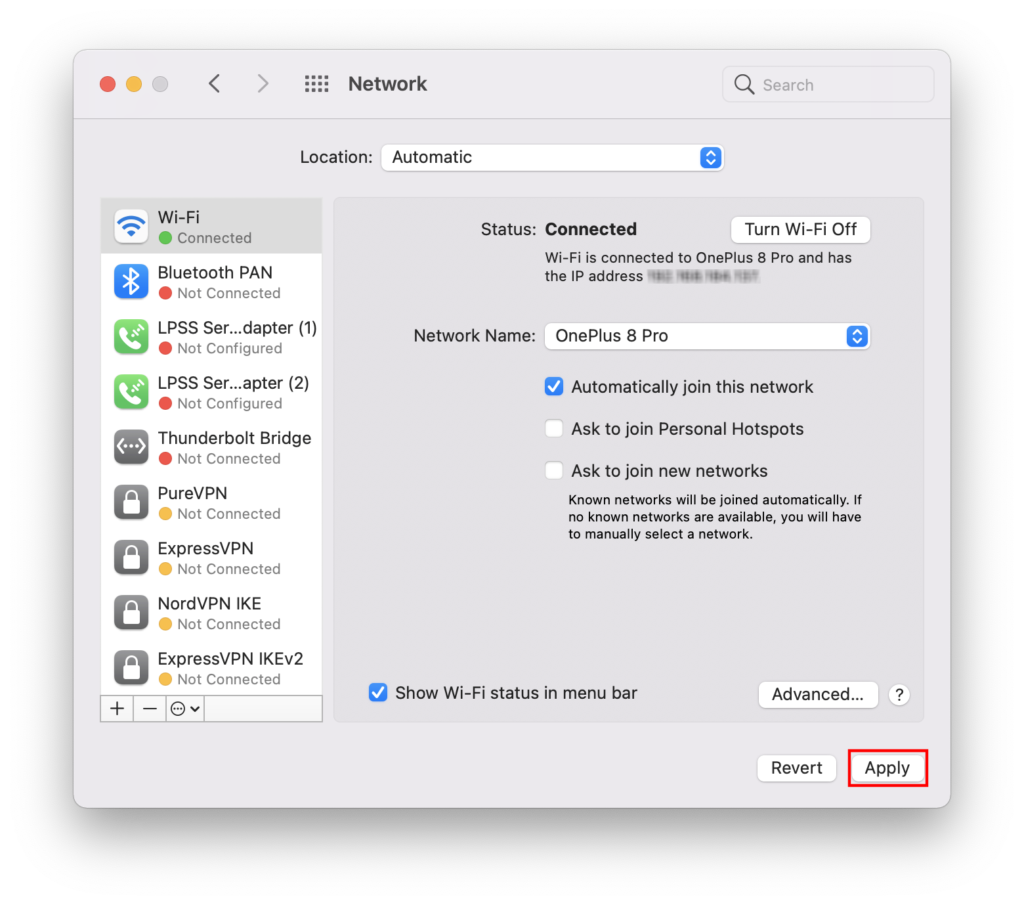Open Advanced... Wi-Fi settings
1024x905 pixels.
818,694
